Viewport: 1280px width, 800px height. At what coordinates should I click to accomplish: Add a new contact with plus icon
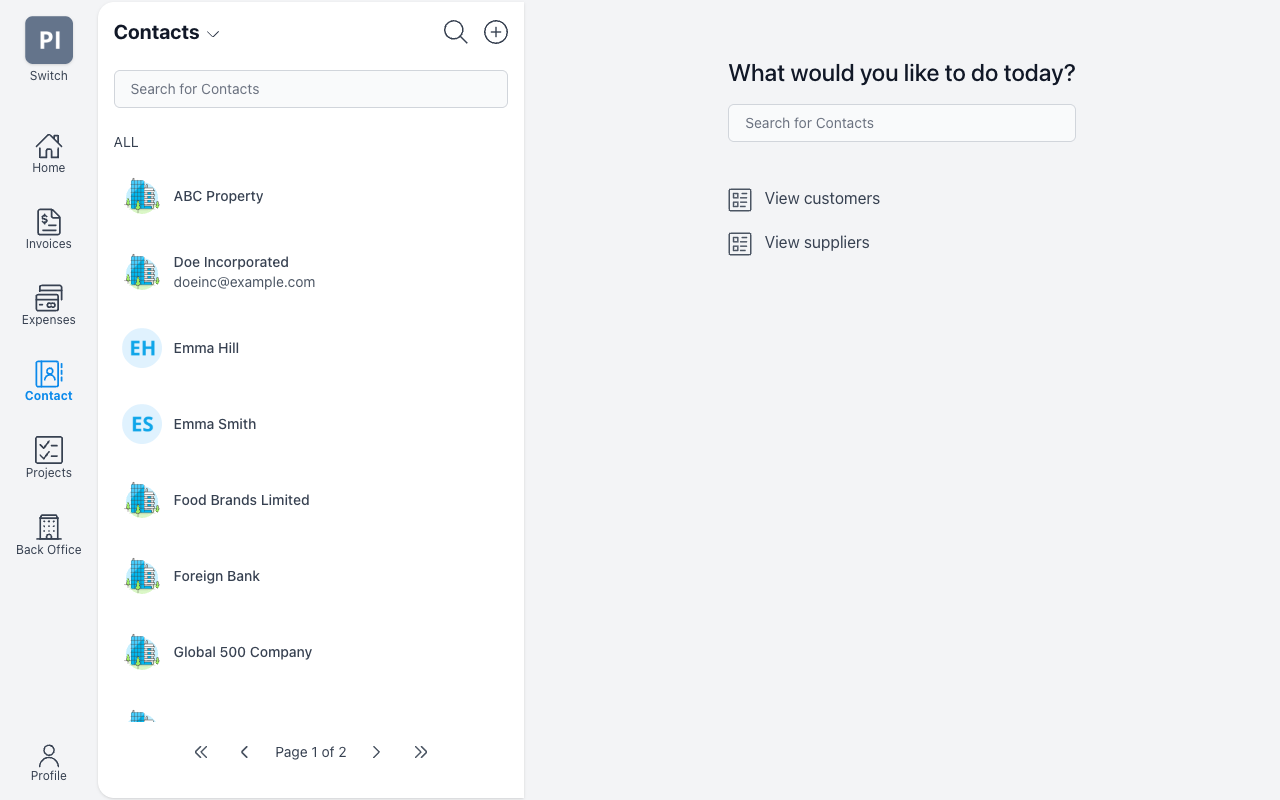pos(496,32)
